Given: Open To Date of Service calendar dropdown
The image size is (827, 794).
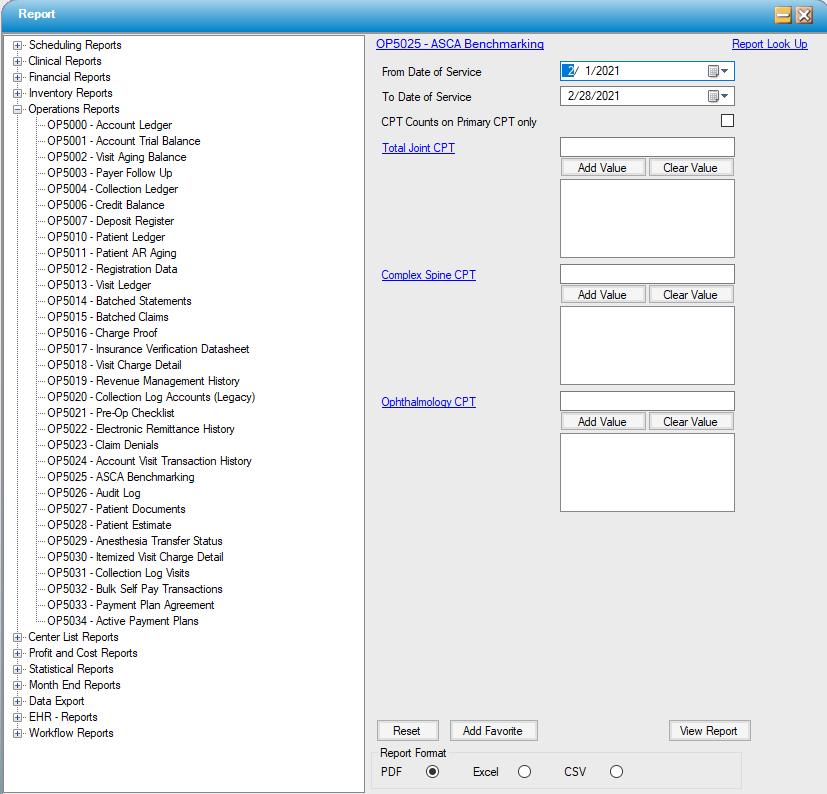Looking at the screenshot, I should 720,96.
